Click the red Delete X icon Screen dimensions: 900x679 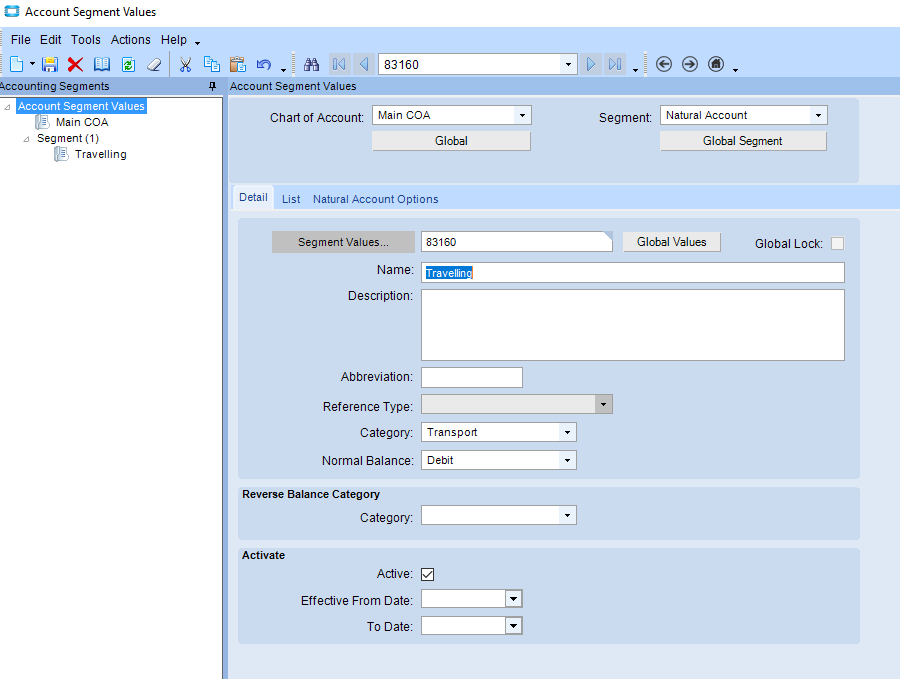(75, 64)
